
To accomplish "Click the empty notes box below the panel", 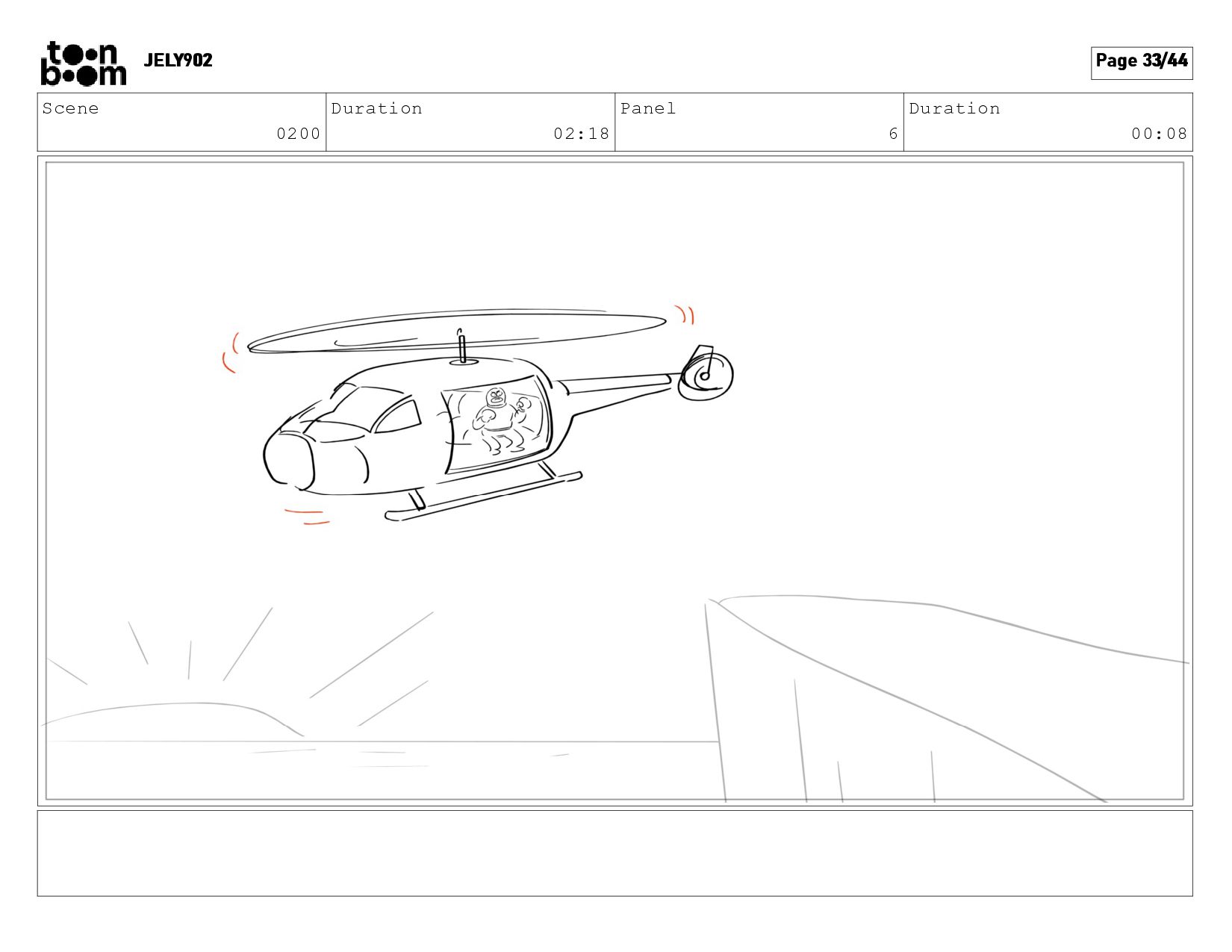I will tap(615, 853).
